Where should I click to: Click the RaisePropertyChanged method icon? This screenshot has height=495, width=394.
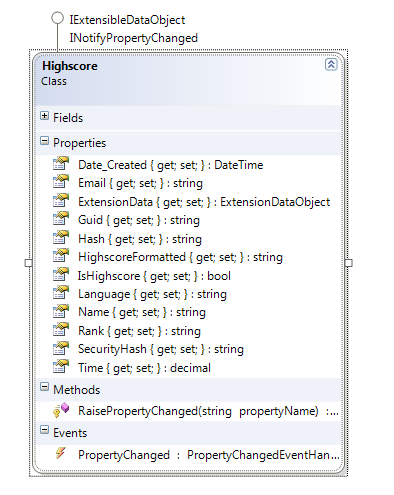click(x=61, y=410)
